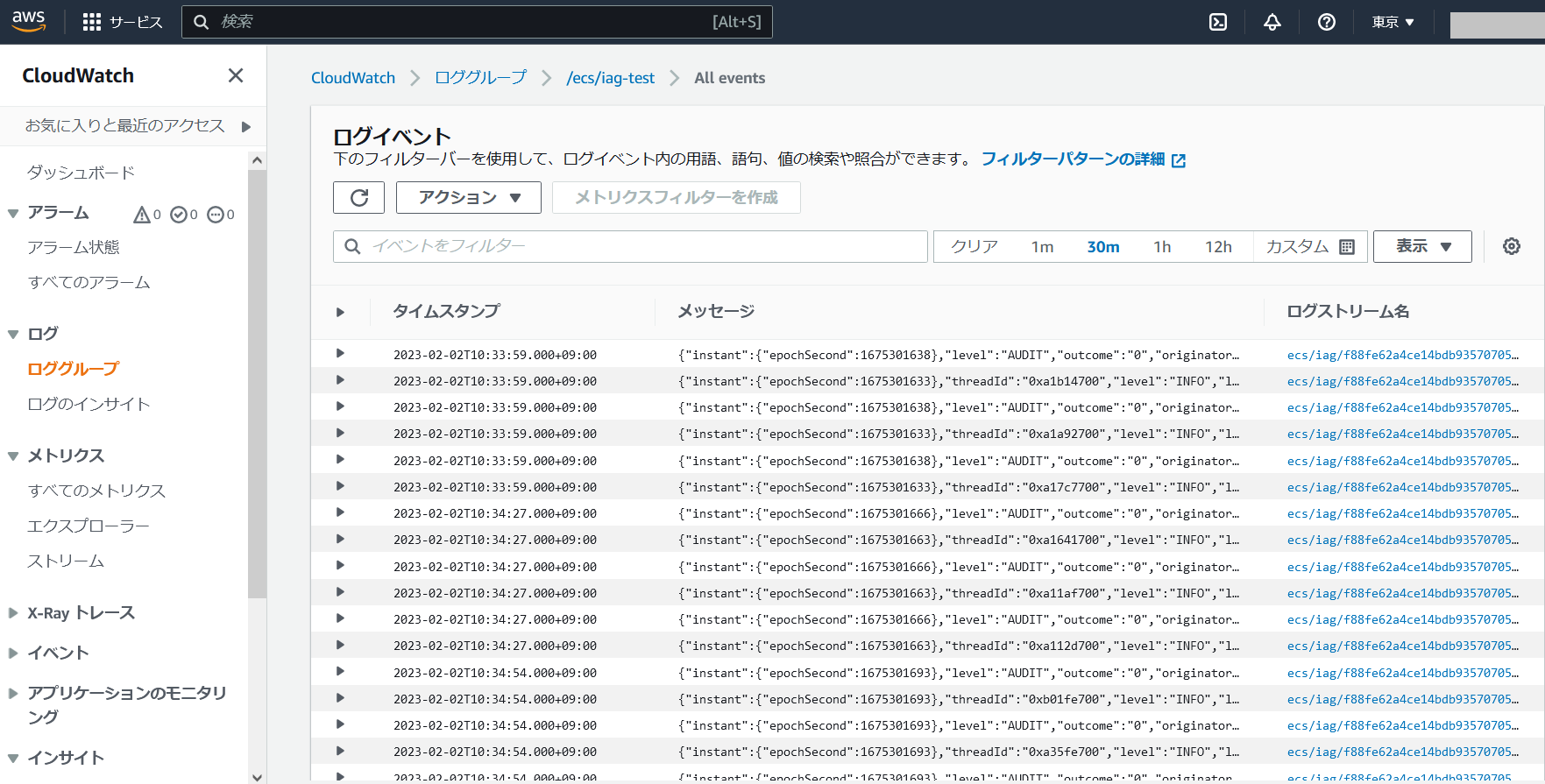The width and height of the screenshot is (1545, 784).
Task: Collapse the インサイト section
Action: click(x=13, y=759)
